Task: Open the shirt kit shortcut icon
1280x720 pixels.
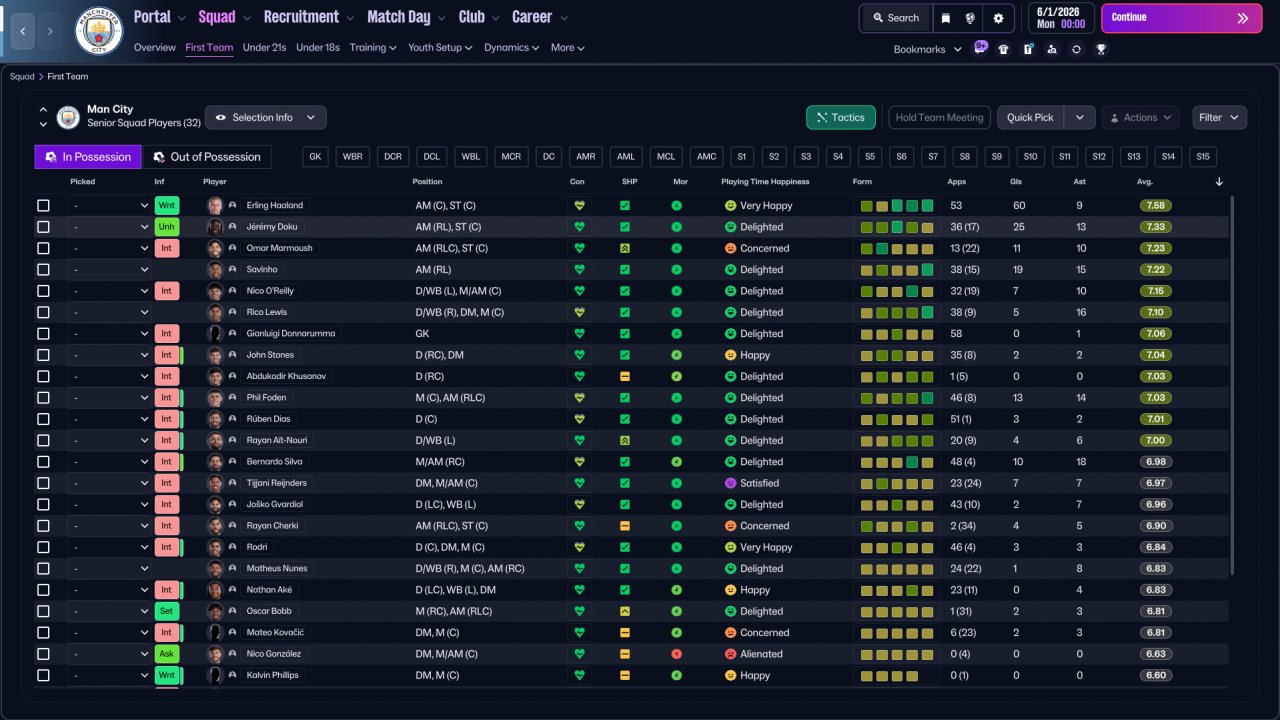Action: 1004,49
